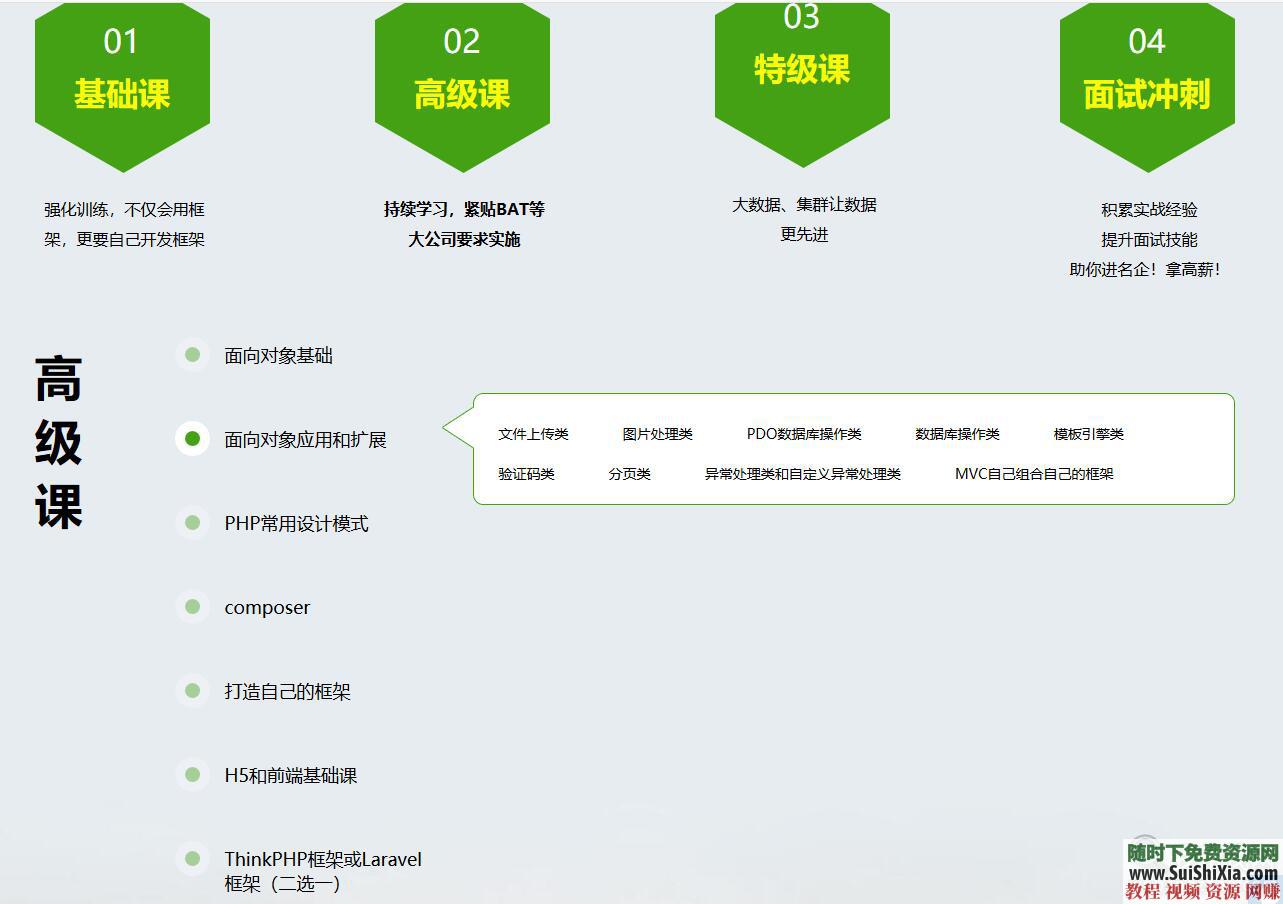This screenshot has height=904, width=1283.
Task: Click the green dot beside composer
Action: 192,607
